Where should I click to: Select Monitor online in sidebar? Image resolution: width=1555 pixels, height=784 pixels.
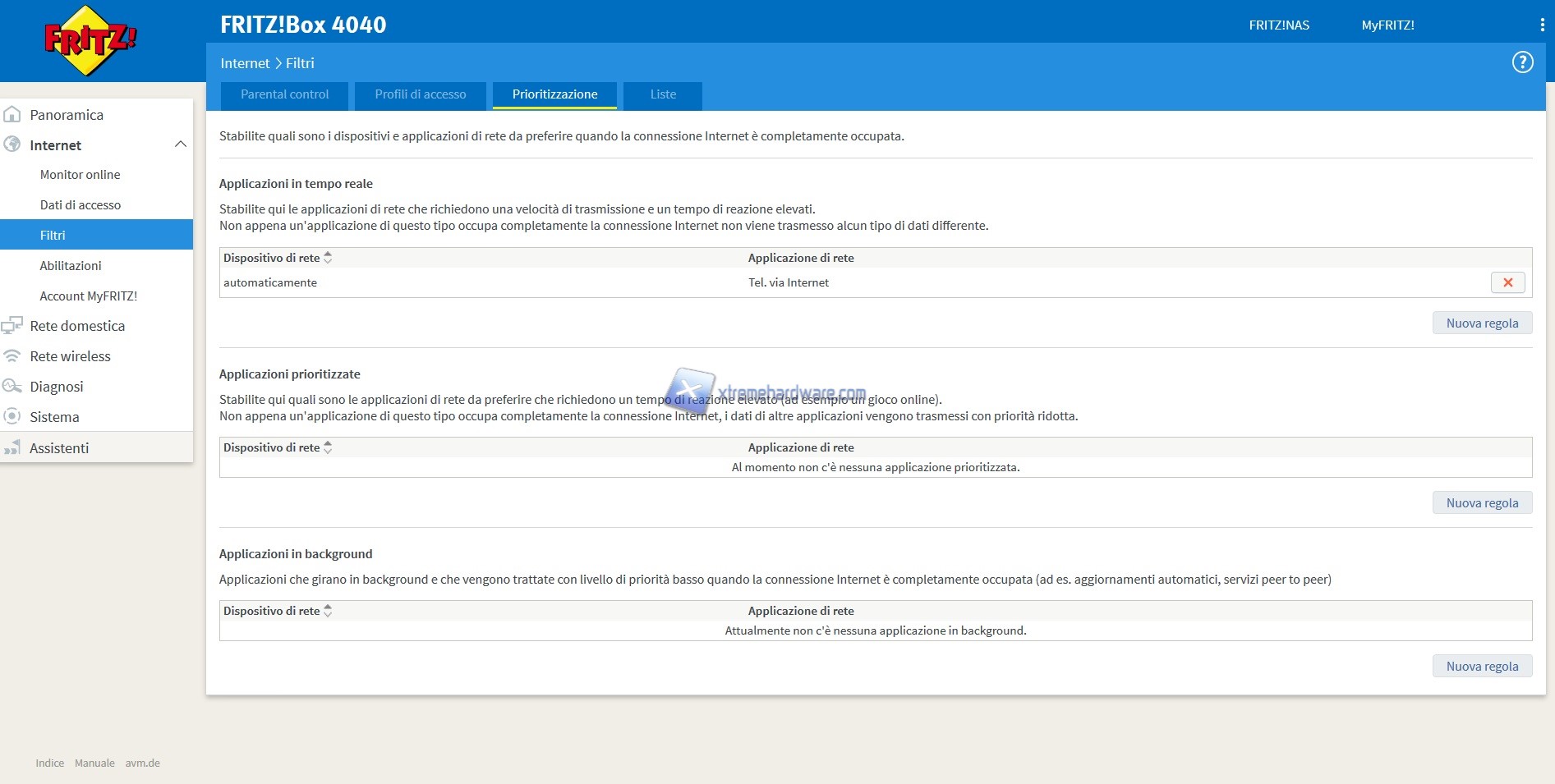click(80, 175)
